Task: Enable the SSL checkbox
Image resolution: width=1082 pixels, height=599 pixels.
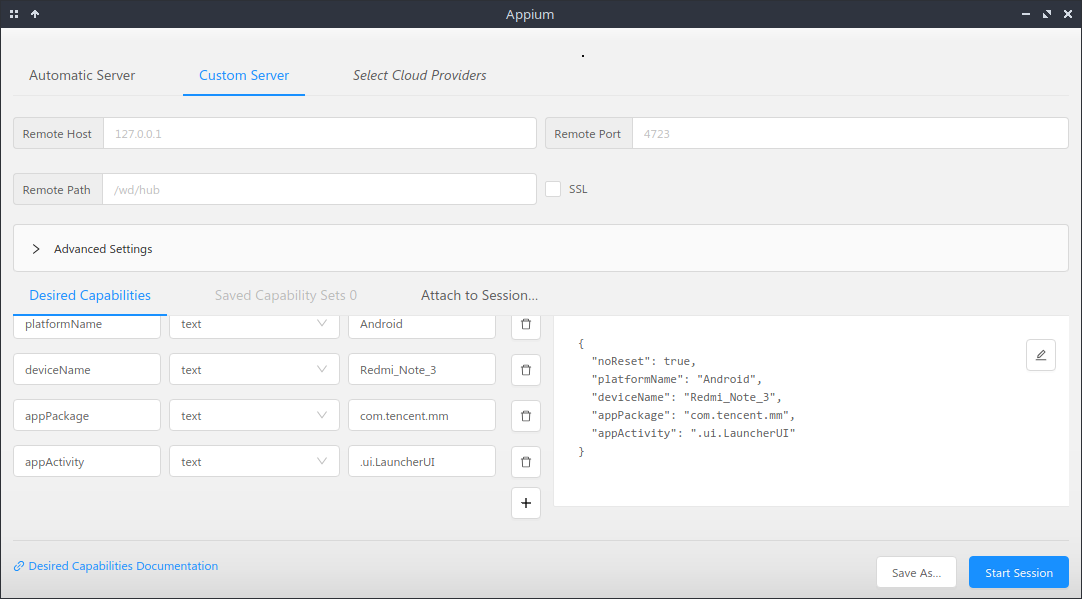Action: (x=553, y=189)
